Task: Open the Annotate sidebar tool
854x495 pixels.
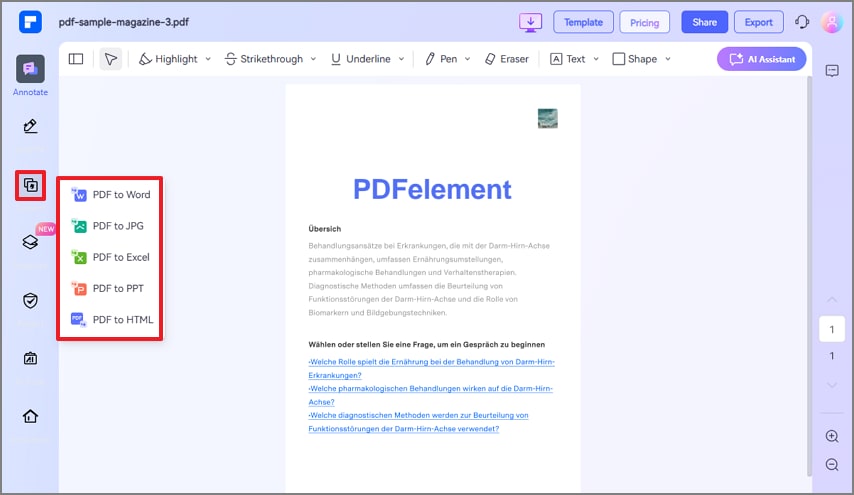Action: pos(30,75)
